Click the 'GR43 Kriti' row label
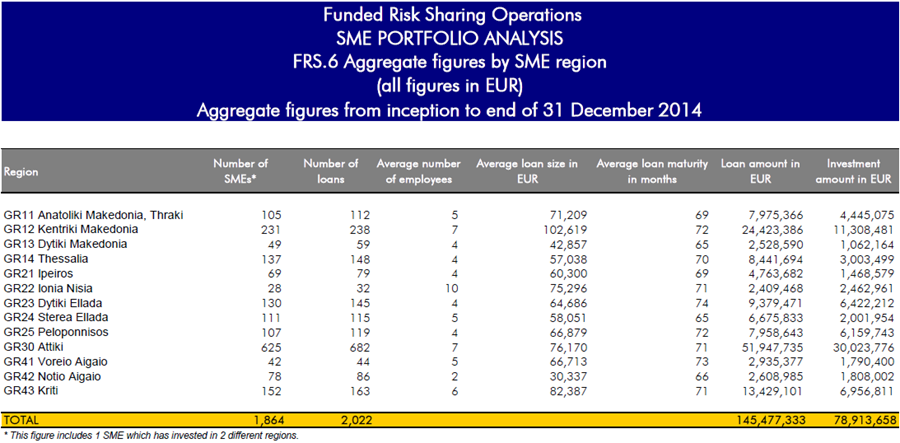Viewport: 900px width, 443px height. coord(32,391)
